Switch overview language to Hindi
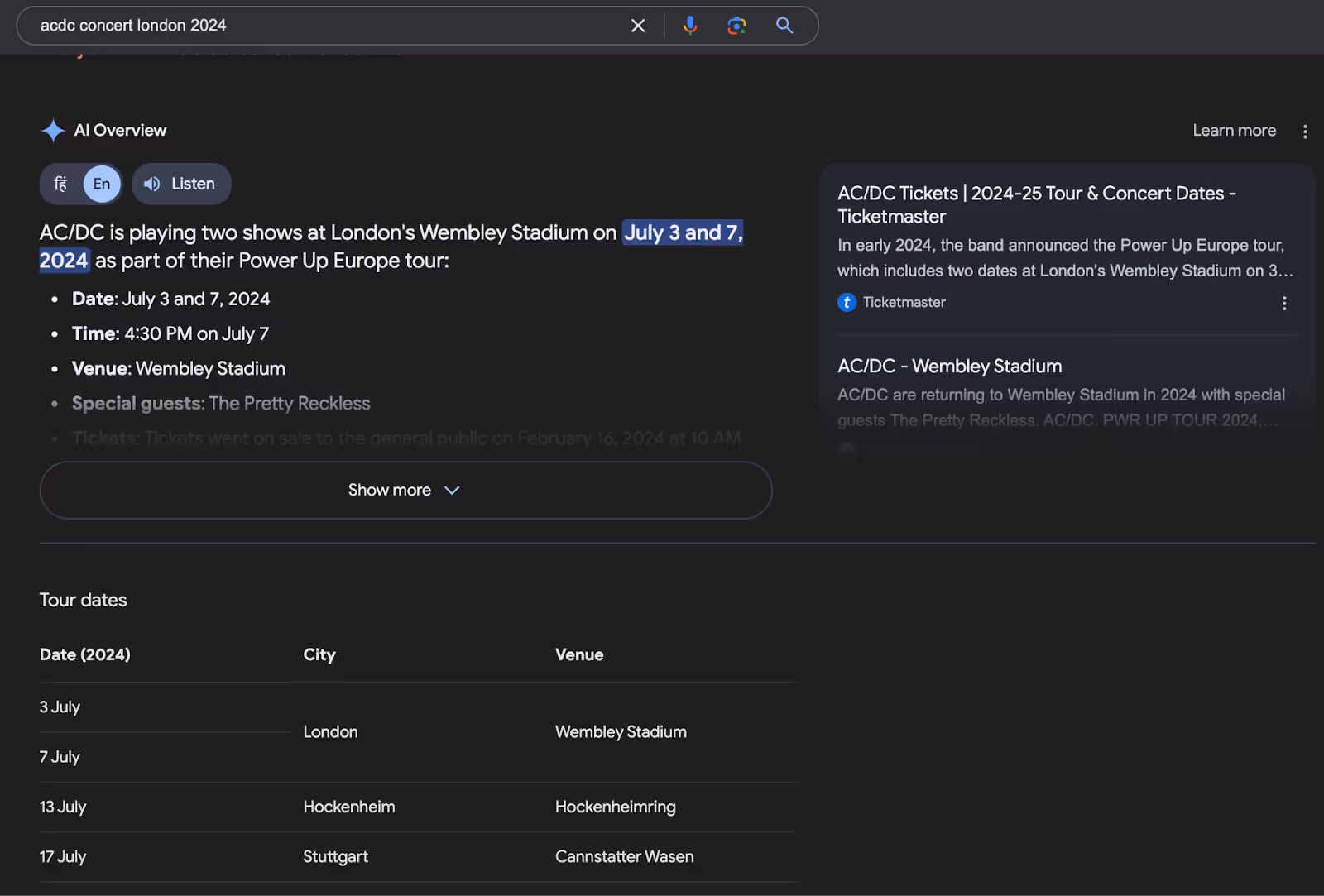The image size is (1324, 896). pos(61,184)
